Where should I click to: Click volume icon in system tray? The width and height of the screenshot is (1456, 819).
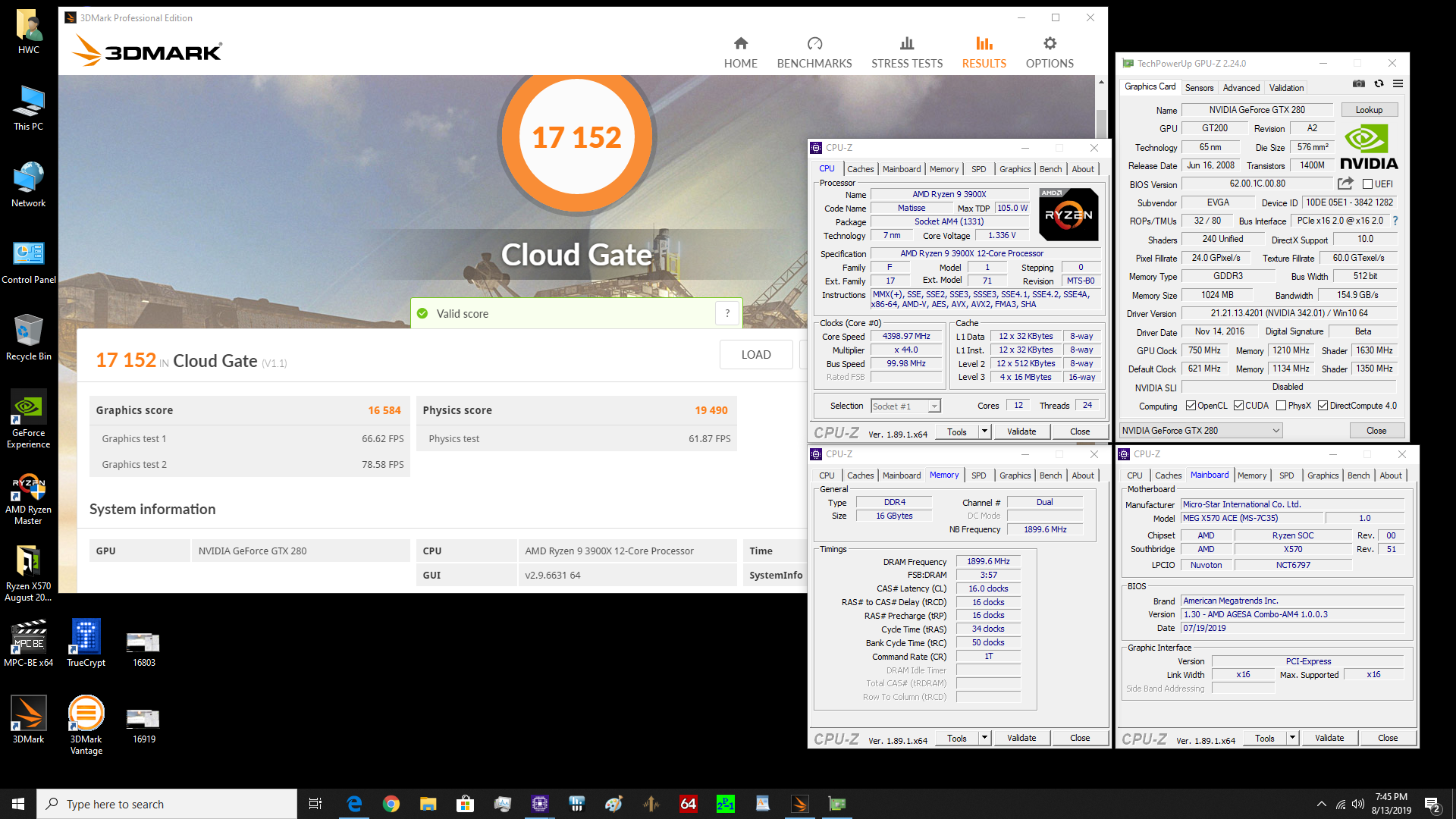tap(1357, 804)
